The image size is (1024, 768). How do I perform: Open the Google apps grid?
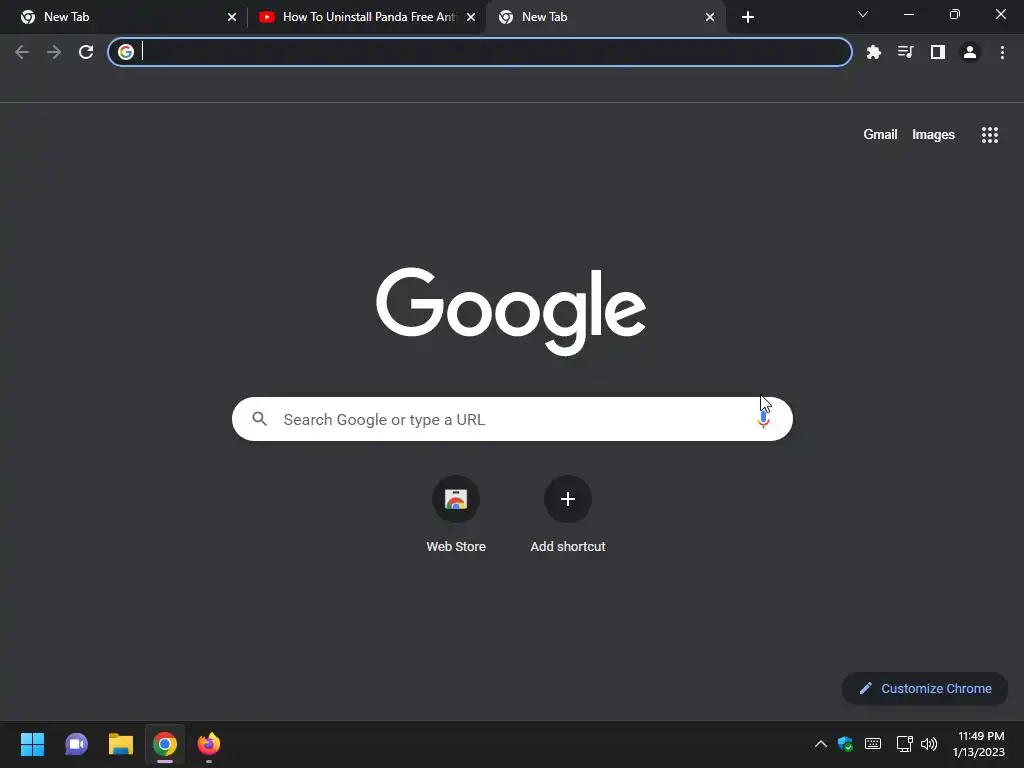pos(990,135)
